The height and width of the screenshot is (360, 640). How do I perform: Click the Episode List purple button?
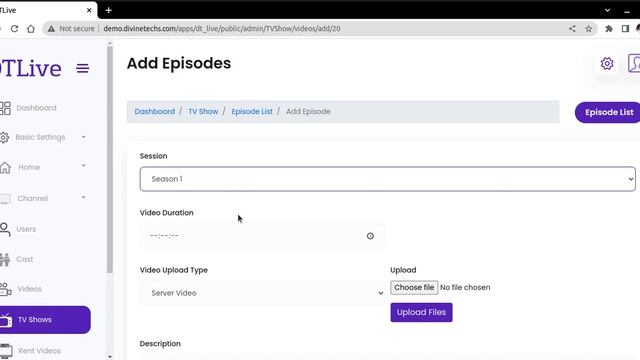[x=608, y=112]
